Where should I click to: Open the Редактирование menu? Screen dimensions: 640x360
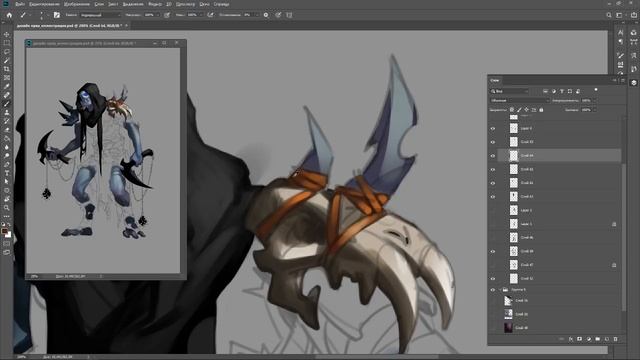[44, 4]
